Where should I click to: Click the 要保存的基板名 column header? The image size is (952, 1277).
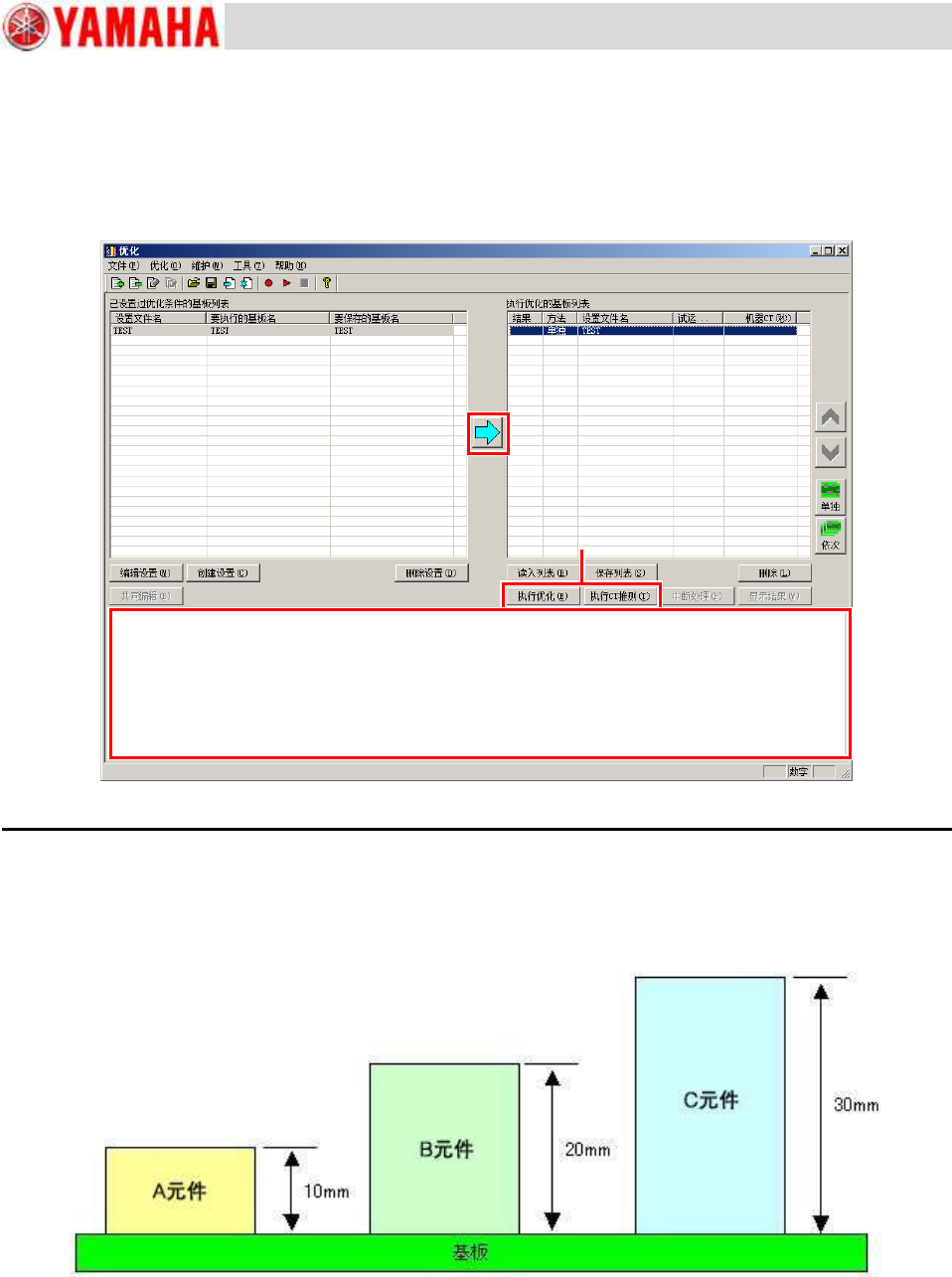392,318
